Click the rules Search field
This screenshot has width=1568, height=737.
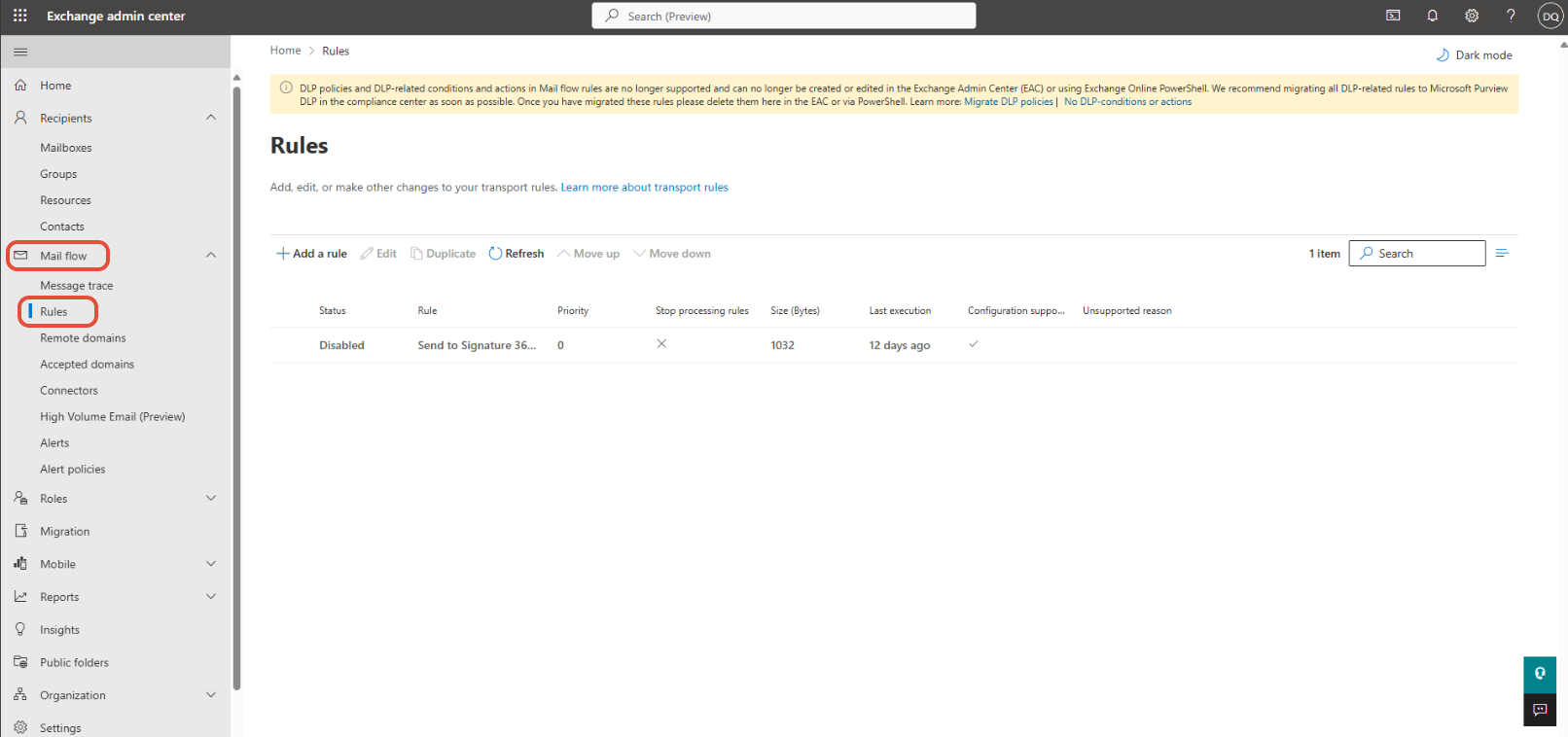[x=1417, y=253]
